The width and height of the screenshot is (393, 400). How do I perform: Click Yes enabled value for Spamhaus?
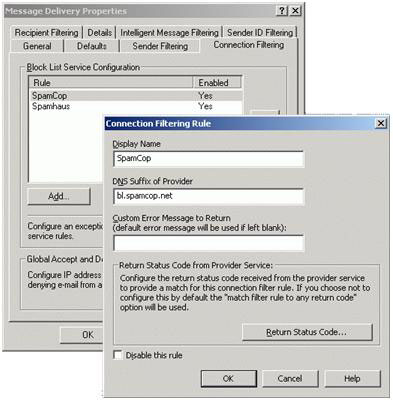(x=205, y=106)
